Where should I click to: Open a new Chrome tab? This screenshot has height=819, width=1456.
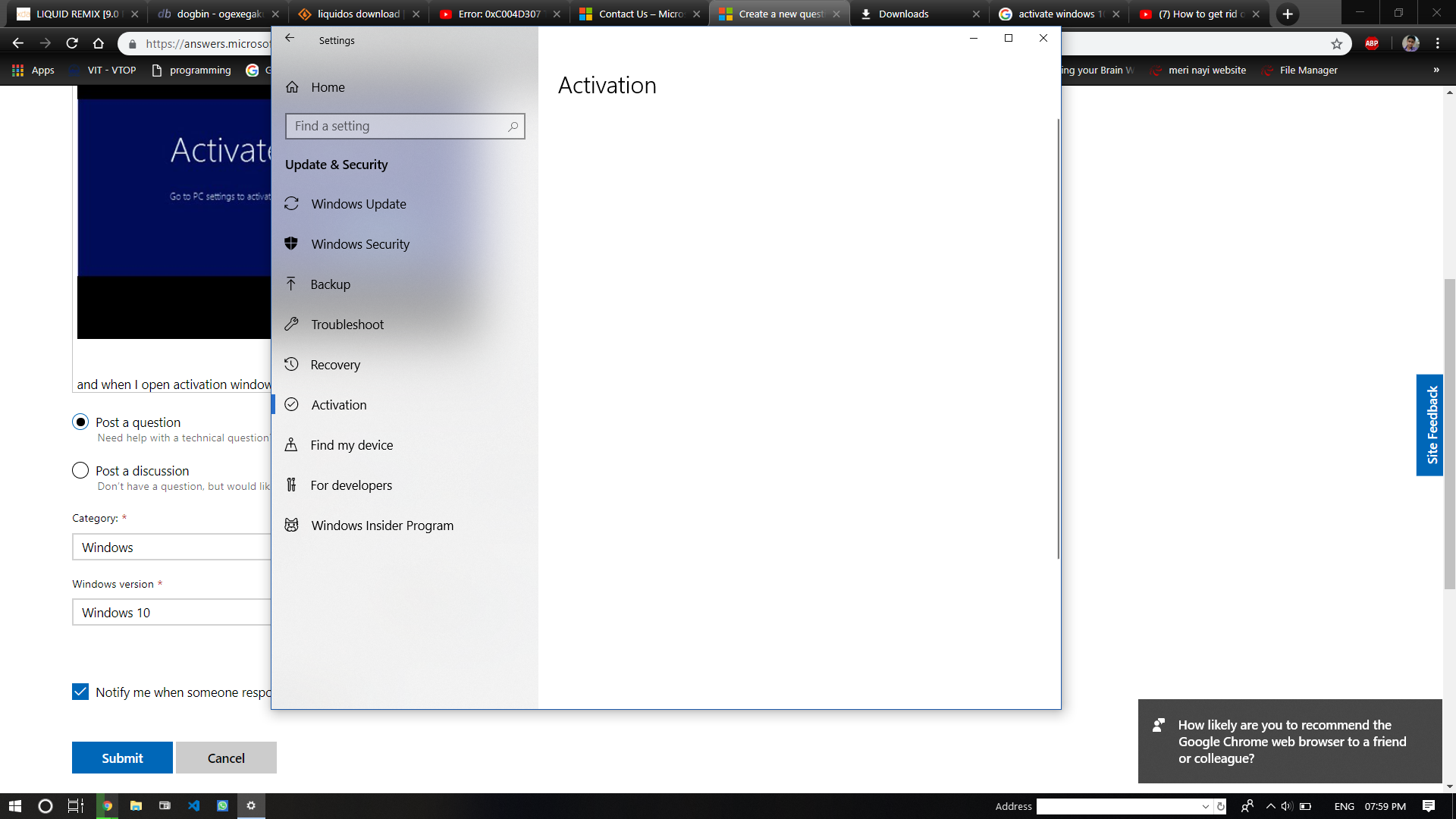(1288, 14)
